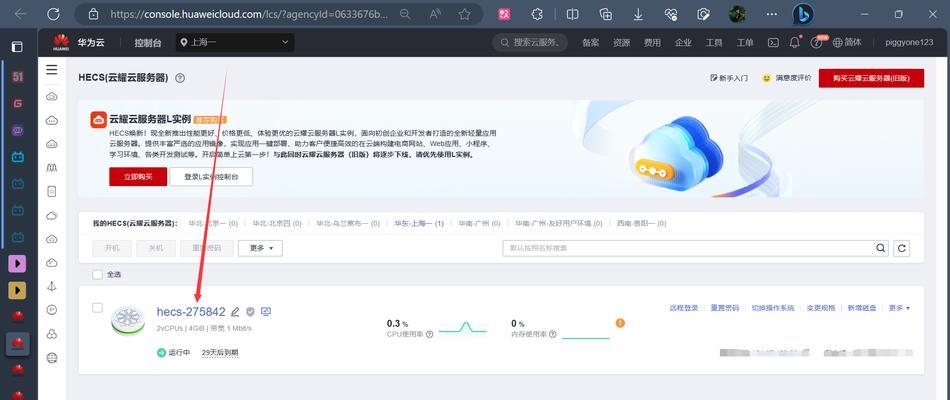Select the 华北-北京一 (0) region tab
The width and height of the screenshot is (950, 400).
tap(213, 223)
